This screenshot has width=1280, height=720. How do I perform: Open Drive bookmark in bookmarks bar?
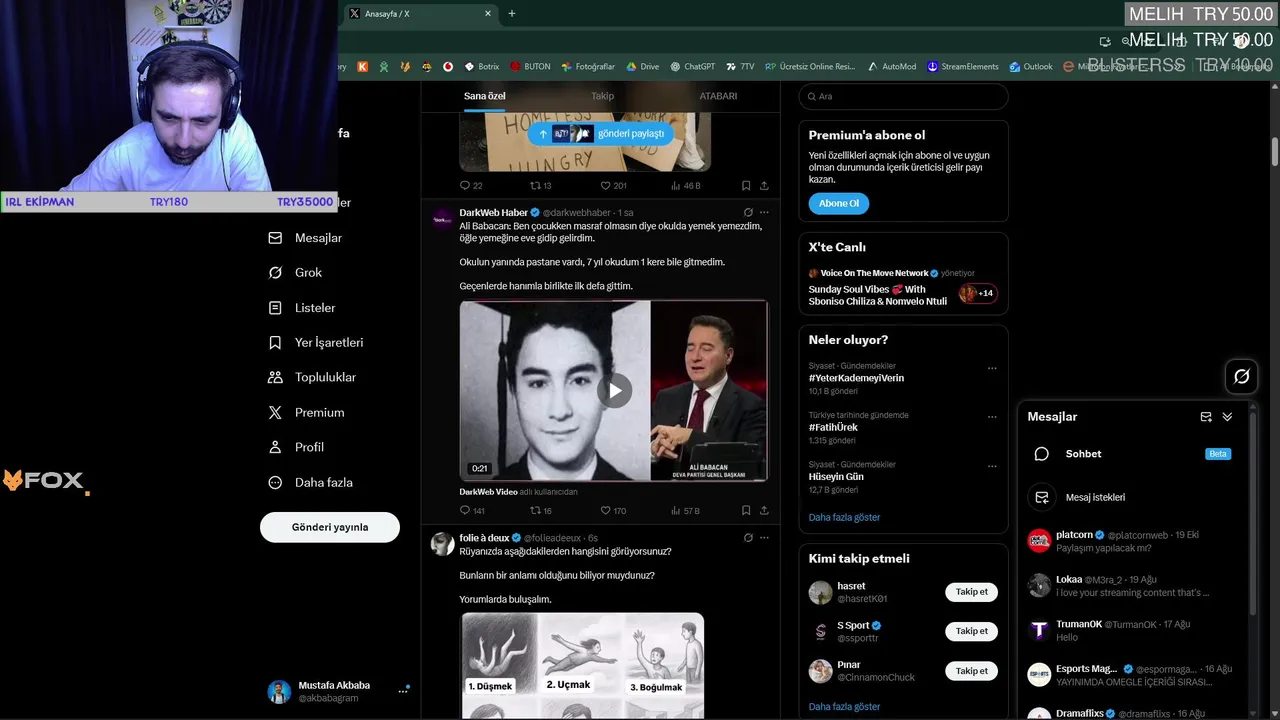click(643, 67)
